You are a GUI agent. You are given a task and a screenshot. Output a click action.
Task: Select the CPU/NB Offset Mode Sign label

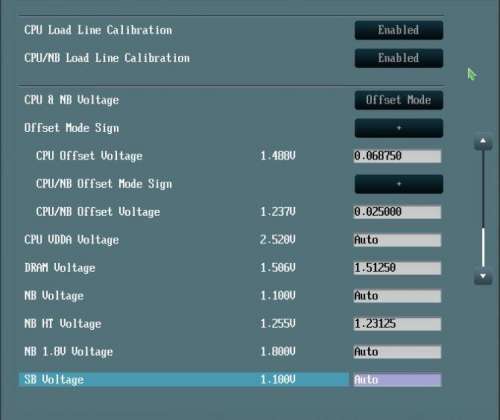pyautogui.click(x=104, y=184)
